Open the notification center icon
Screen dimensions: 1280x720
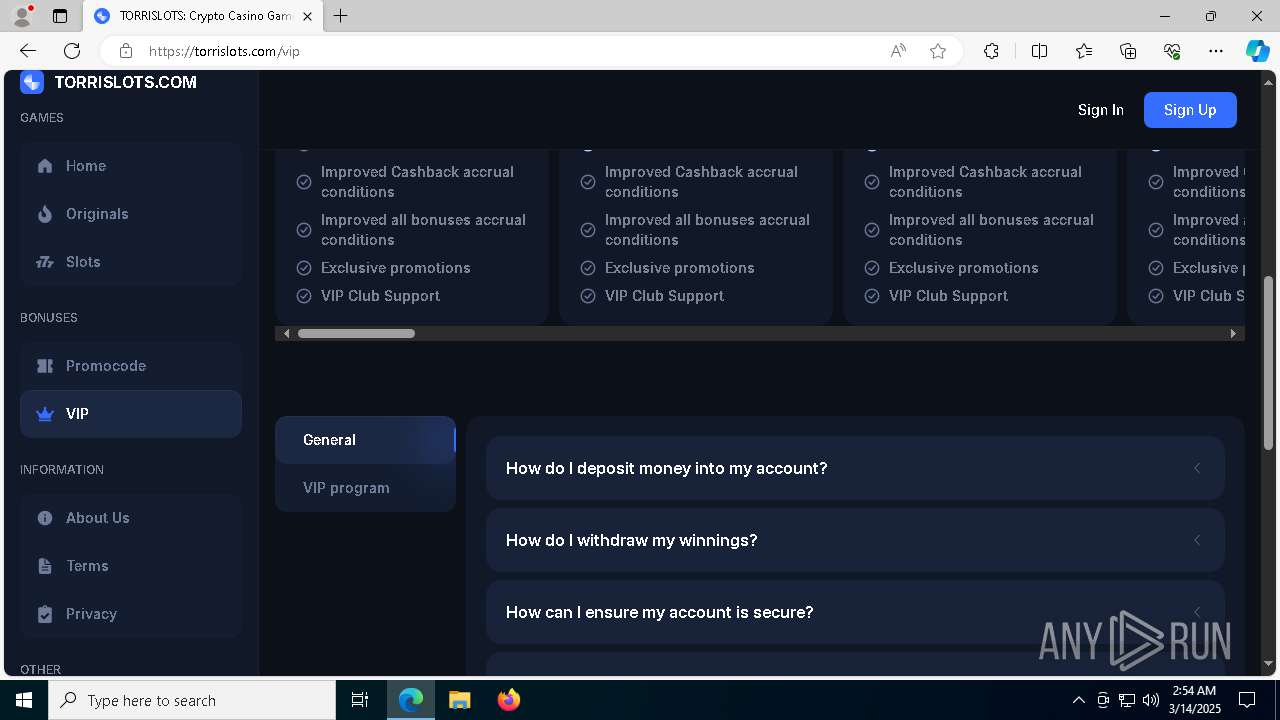coord(1247,700)
